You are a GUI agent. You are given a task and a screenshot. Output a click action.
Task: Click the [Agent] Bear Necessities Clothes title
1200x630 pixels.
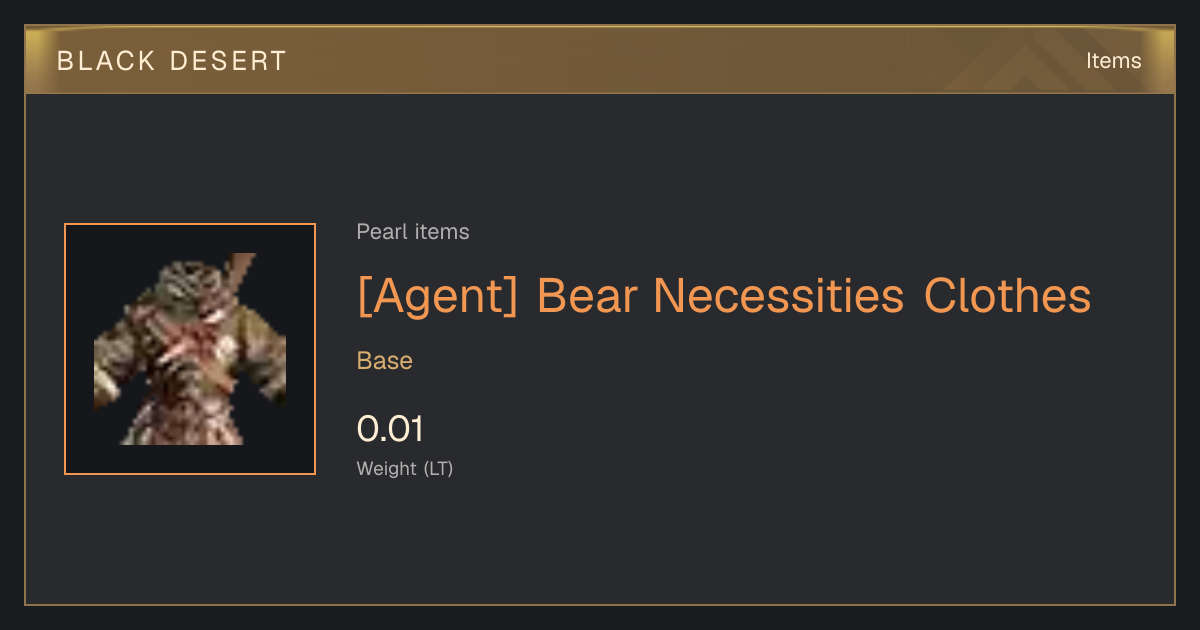coord(724,296)
